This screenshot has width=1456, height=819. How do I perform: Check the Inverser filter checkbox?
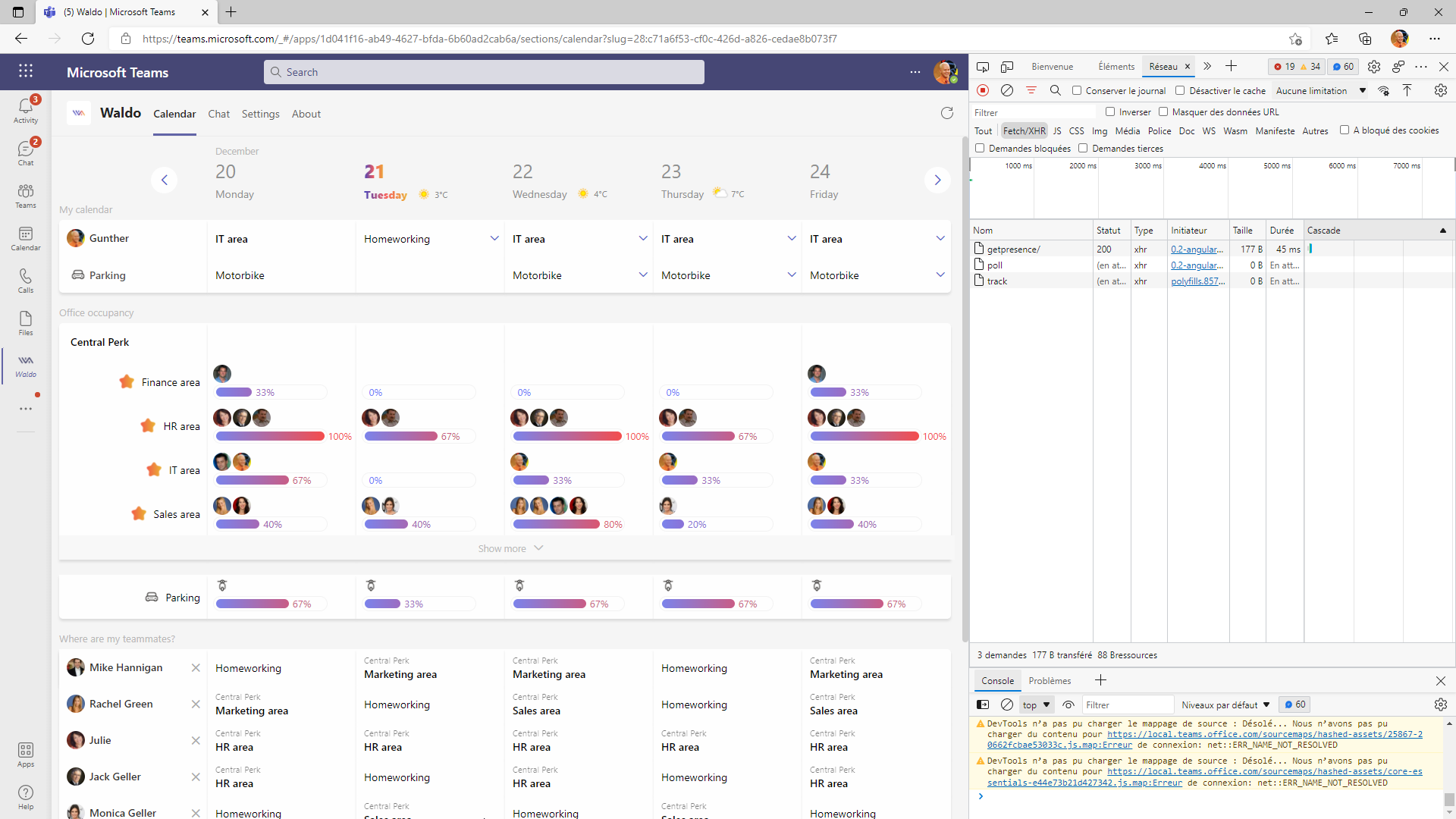[x=1110, y=111]
